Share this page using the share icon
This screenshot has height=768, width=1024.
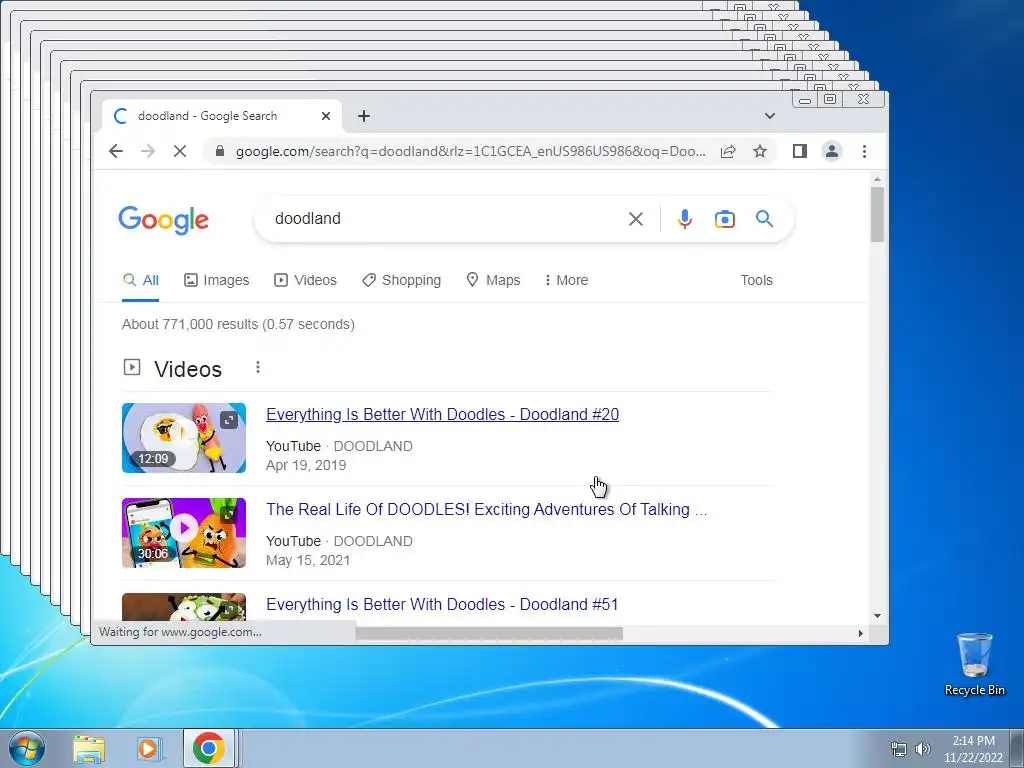click(x=728, y=152)
